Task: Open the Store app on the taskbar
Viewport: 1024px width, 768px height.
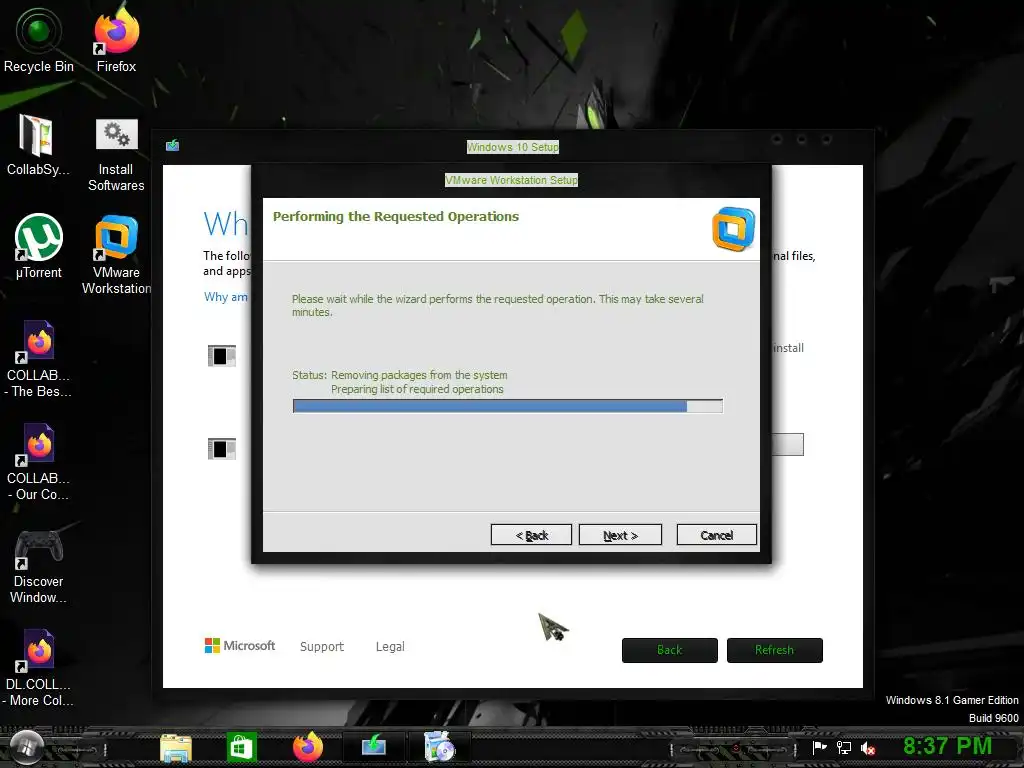Action: pyautogui.click(x=242, y=747)
